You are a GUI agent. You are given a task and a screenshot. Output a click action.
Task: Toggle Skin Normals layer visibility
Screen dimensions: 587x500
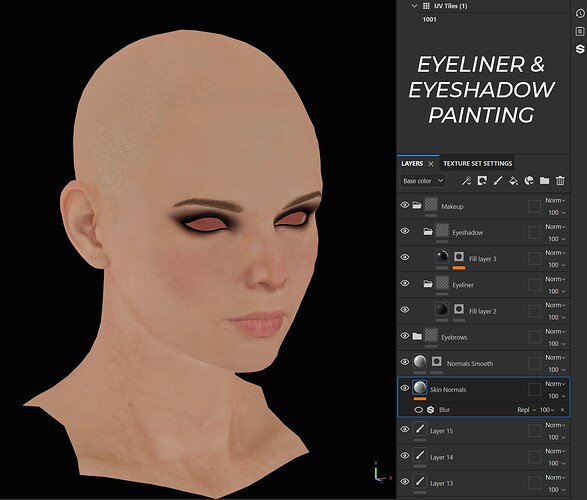coord(405,388)
